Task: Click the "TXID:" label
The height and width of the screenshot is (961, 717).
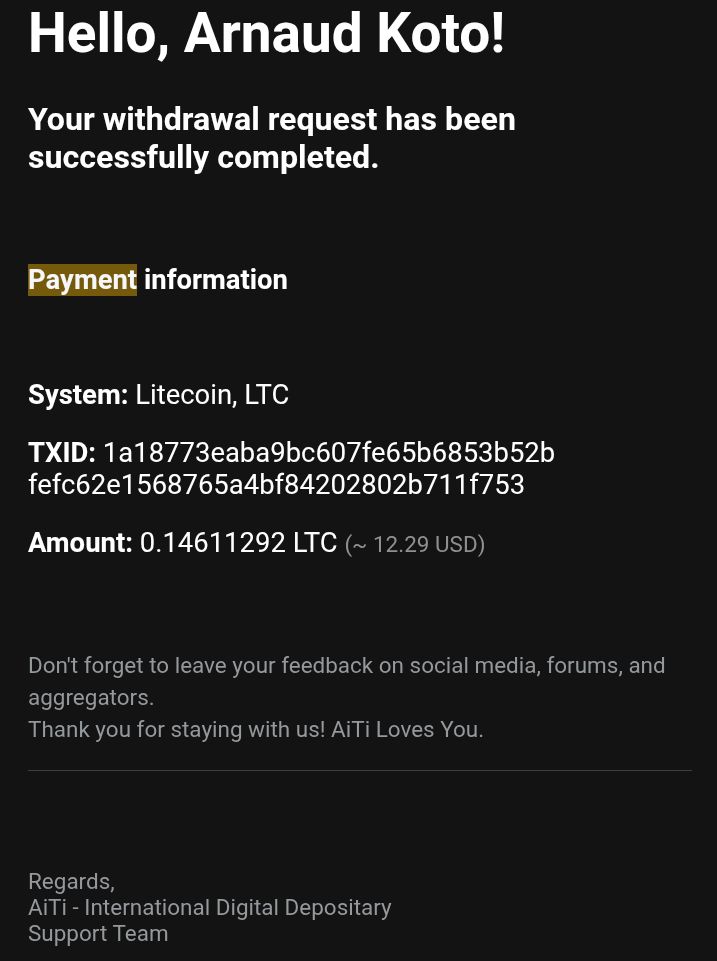Action: pos(62,453)
